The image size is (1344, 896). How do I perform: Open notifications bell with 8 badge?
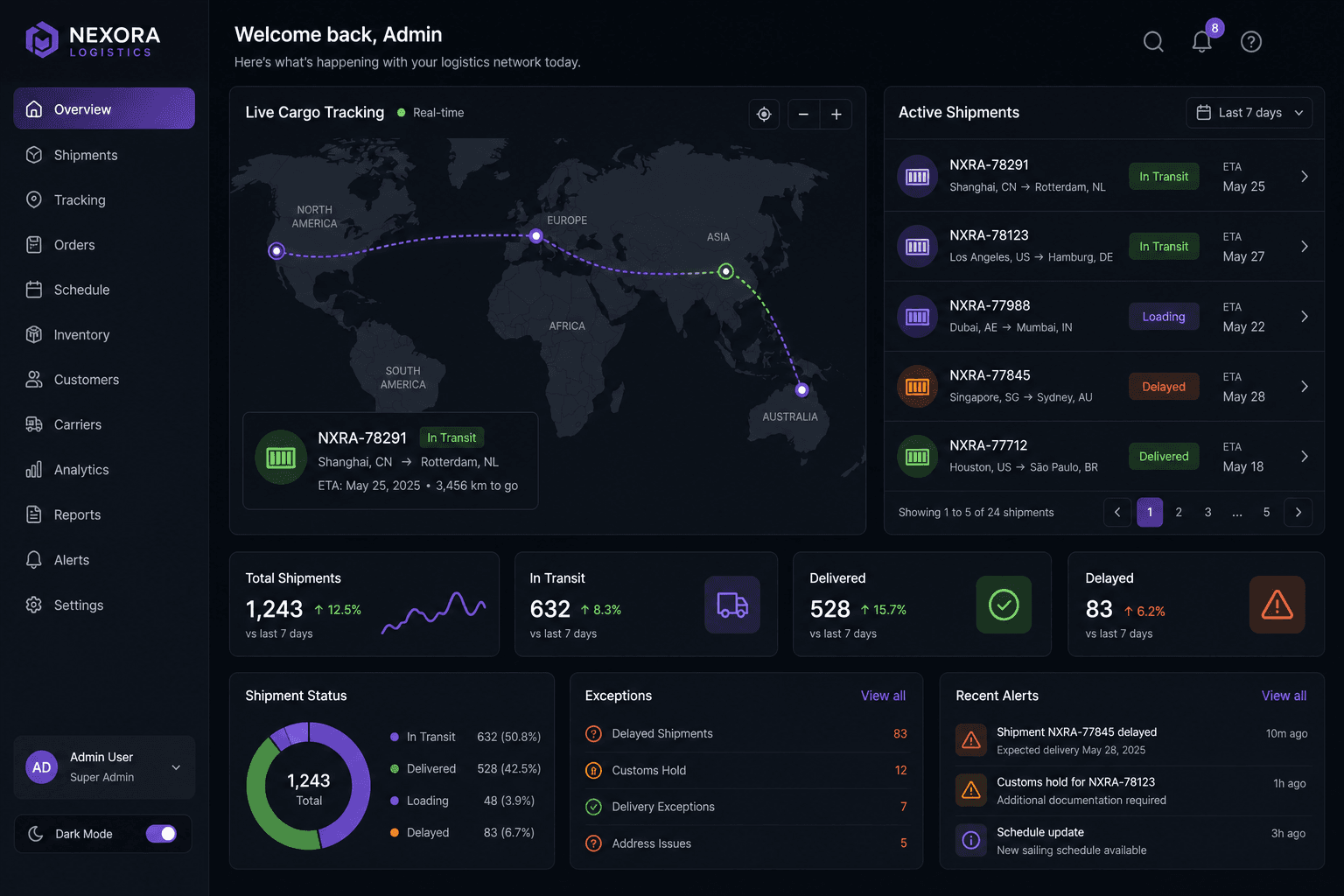tap(1202, 41)
